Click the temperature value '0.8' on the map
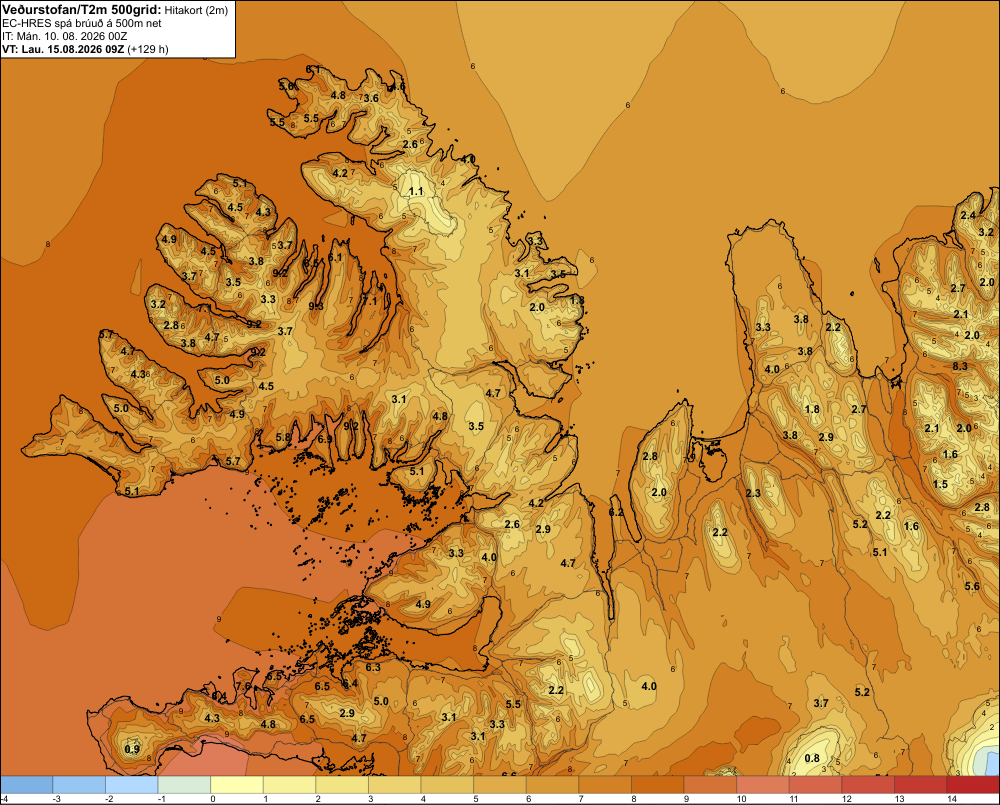1000x805 pixels. click(812, 758)
